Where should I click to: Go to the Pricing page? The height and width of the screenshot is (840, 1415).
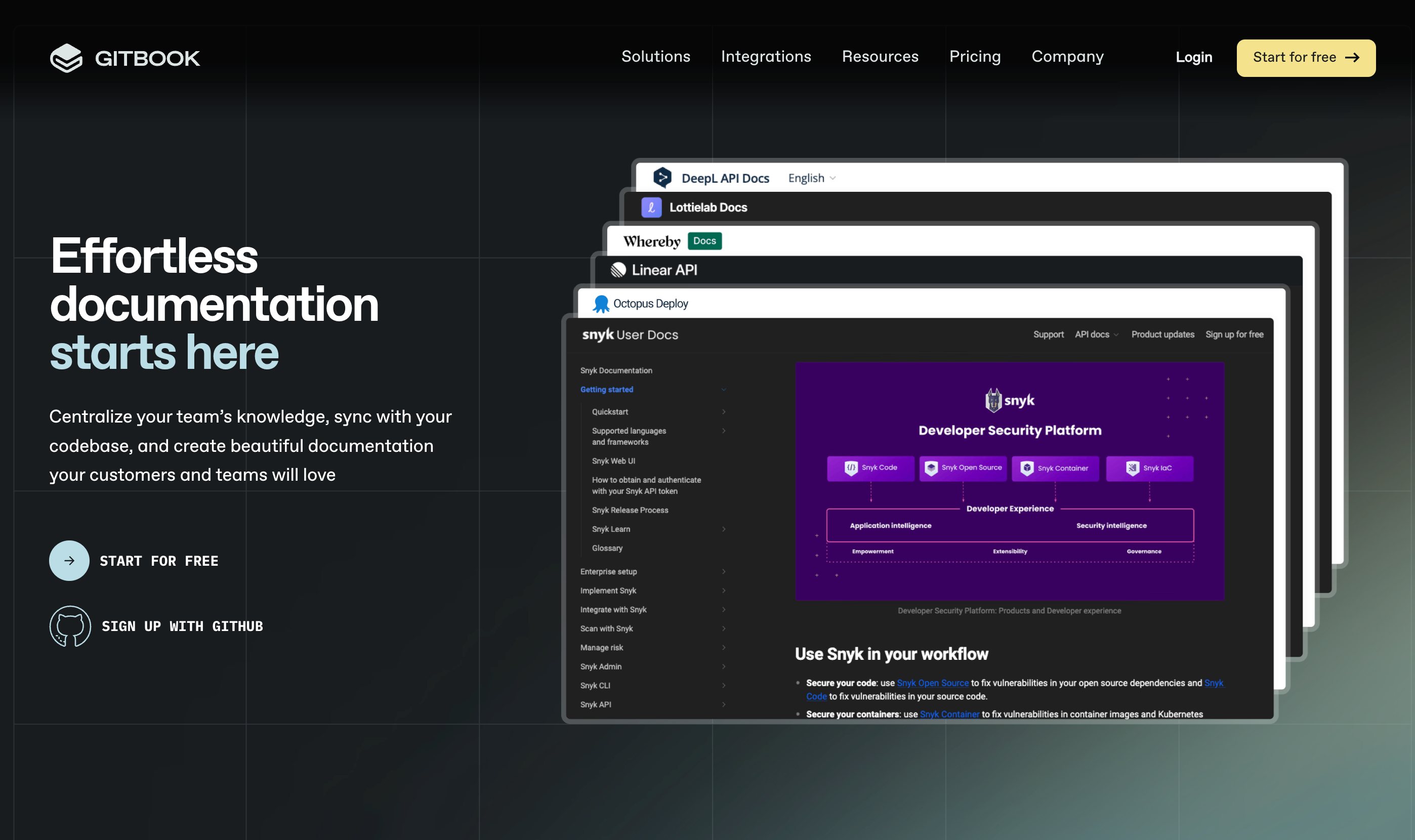pos(975,57)
